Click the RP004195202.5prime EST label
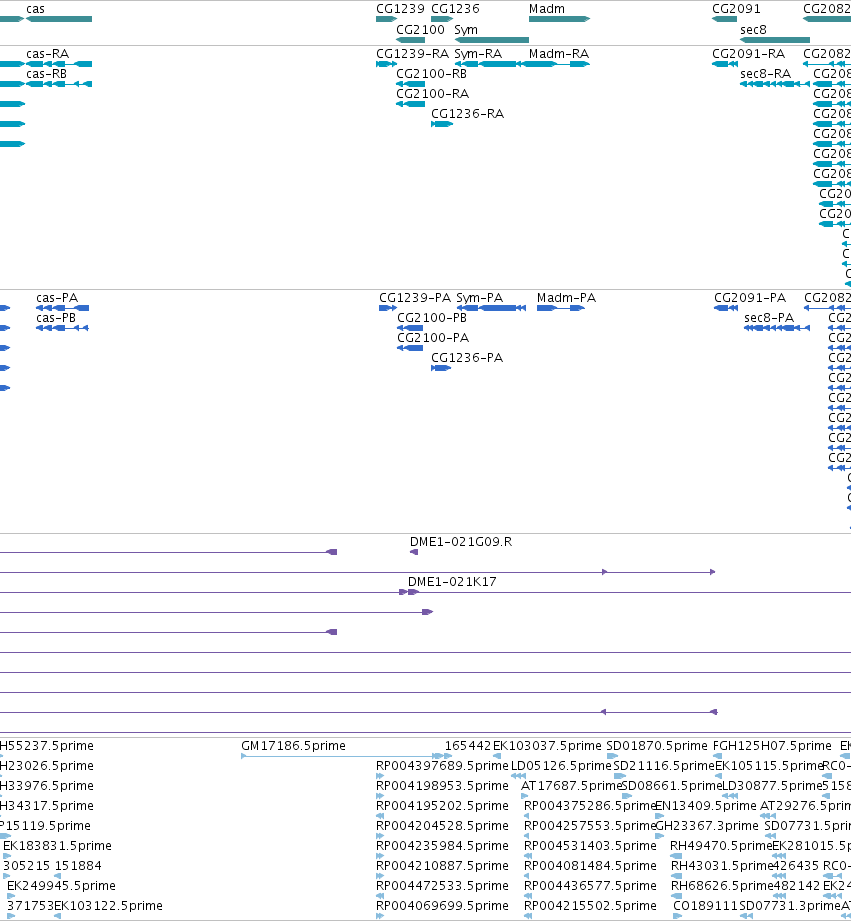 (442, 806)
